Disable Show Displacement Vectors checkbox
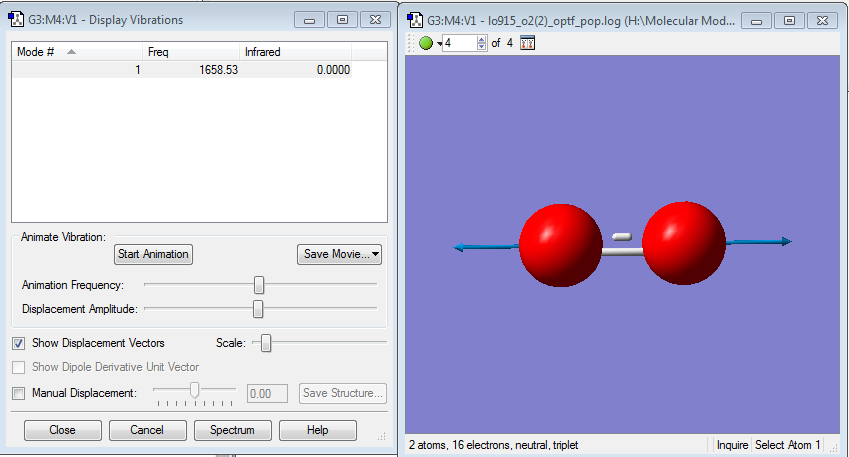 18,343
